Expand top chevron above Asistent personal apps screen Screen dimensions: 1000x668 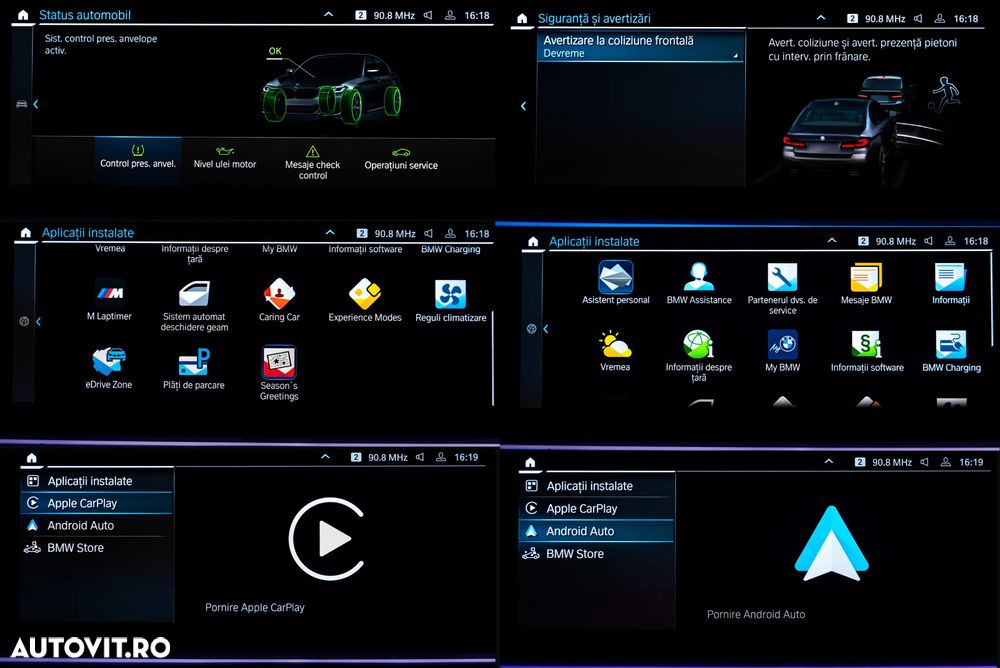[832, 241]
